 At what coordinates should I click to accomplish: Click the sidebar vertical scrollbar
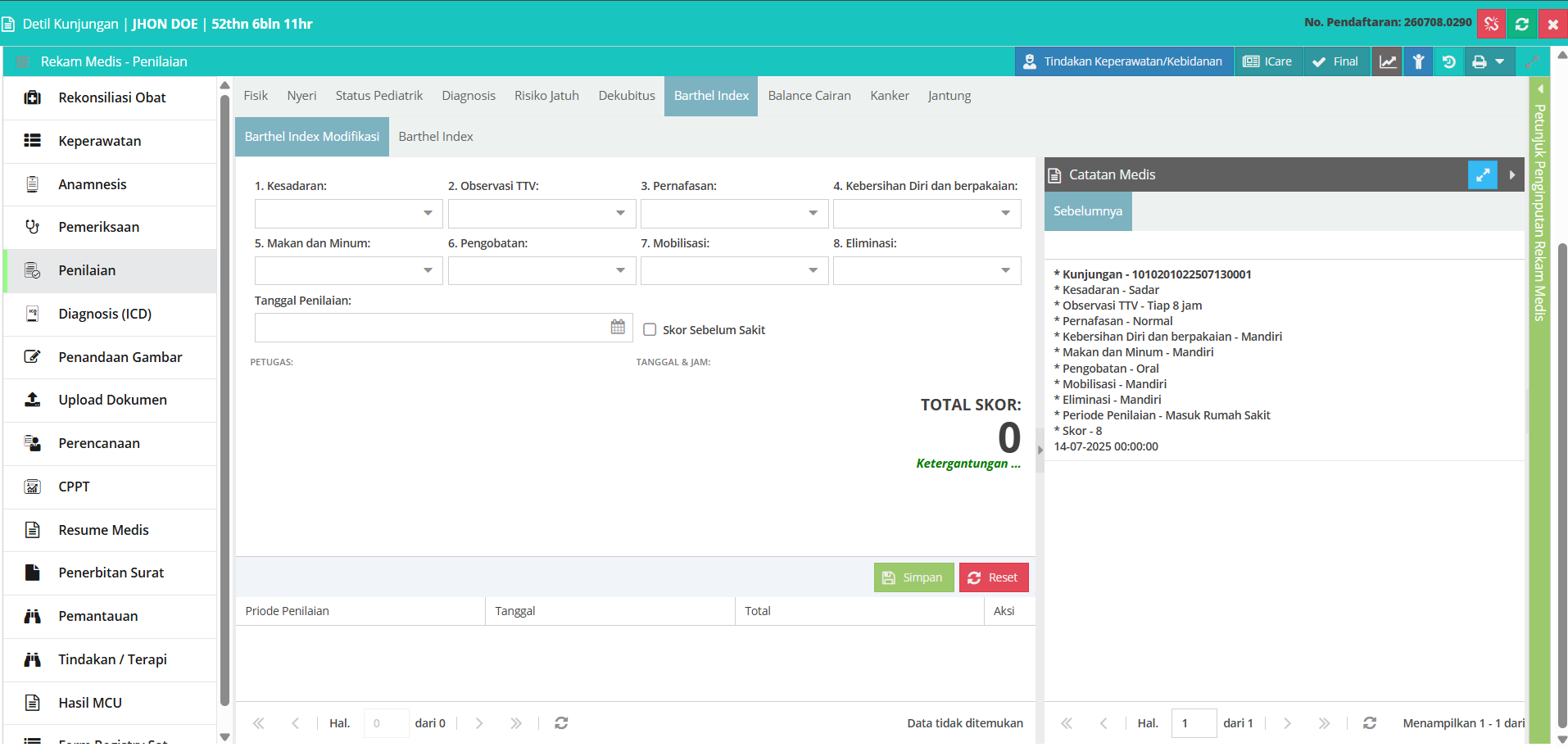(225, 400)
